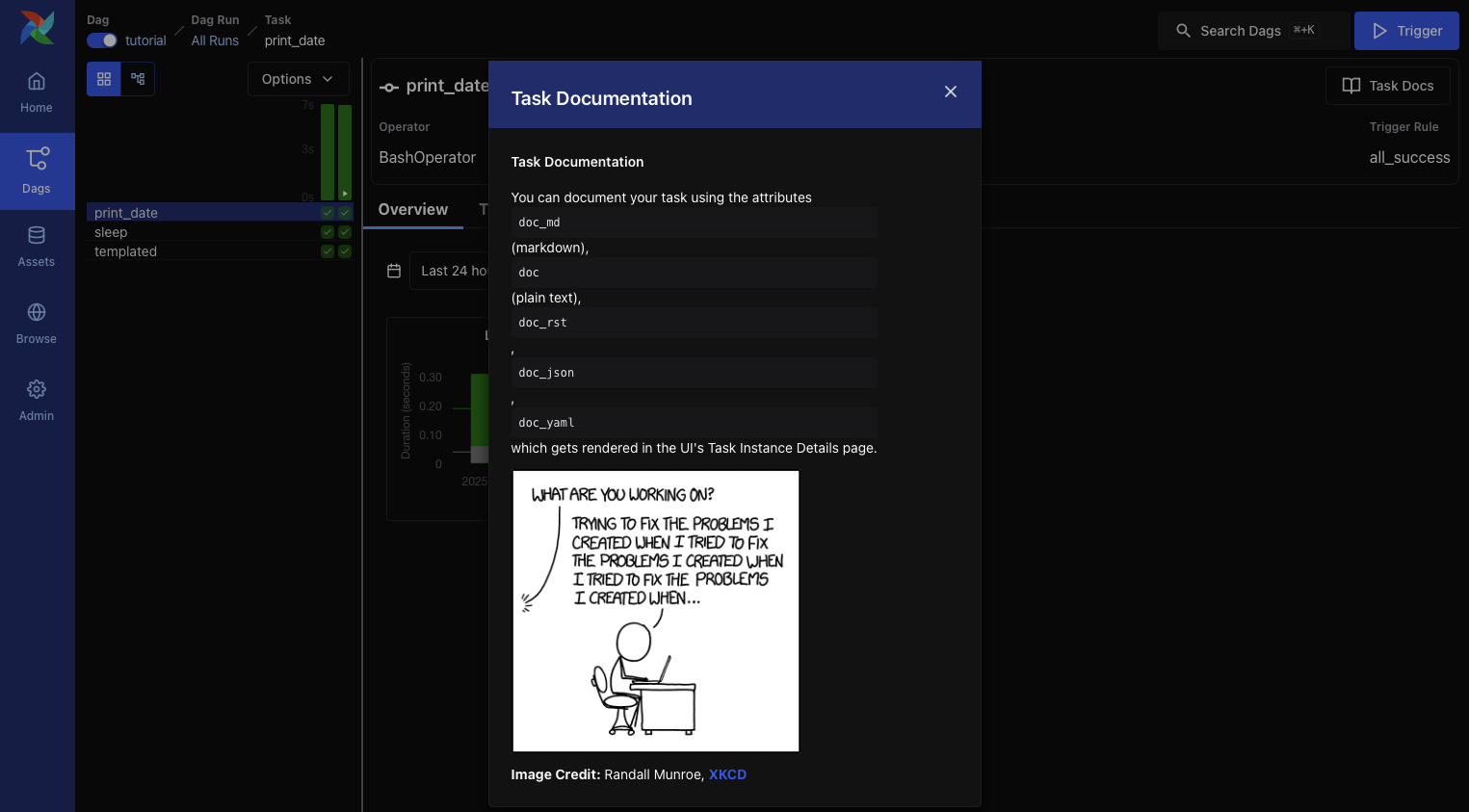Click the green duration chart bar

tap(479, 410)
